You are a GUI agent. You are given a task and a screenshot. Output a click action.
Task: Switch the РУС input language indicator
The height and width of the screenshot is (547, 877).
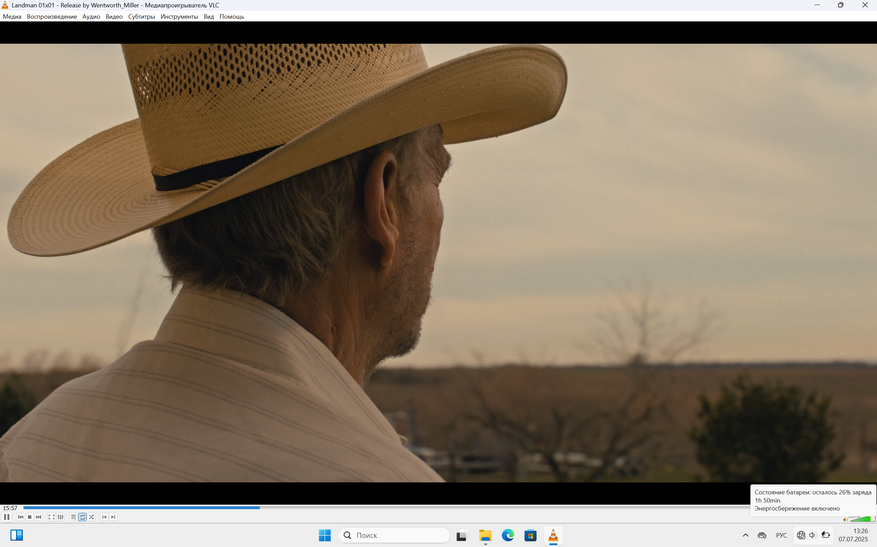tap(781, 536)
